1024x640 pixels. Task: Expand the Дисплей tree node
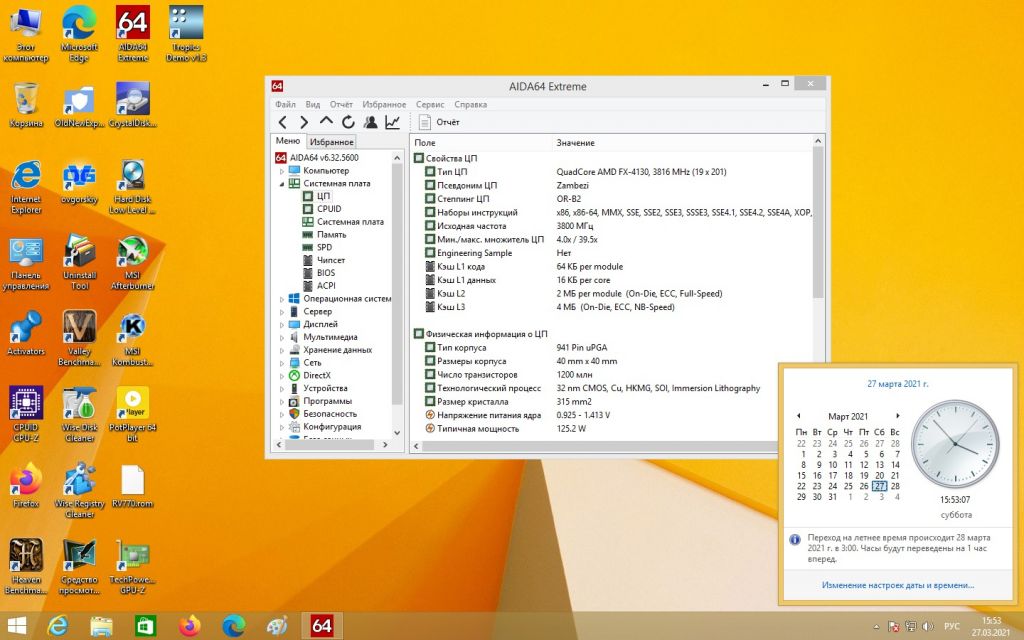[x=282, y=325]
